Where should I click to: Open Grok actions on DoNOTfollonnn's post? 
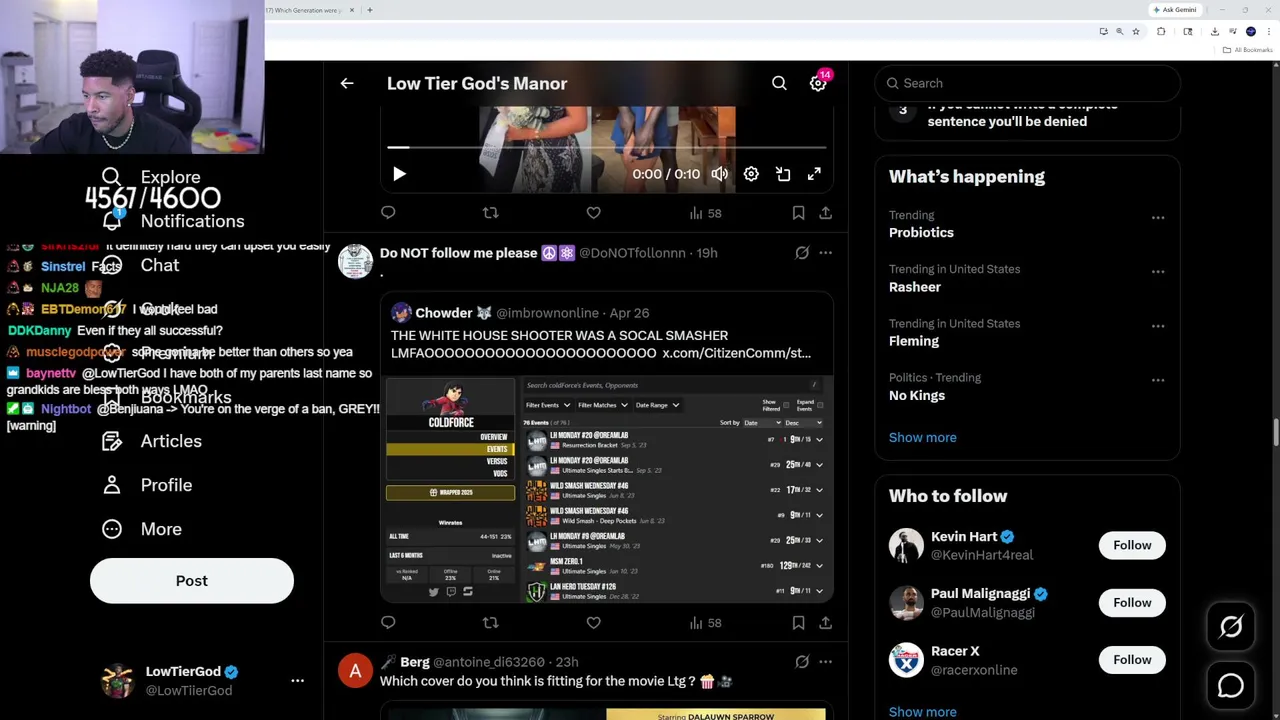[802, 253]
